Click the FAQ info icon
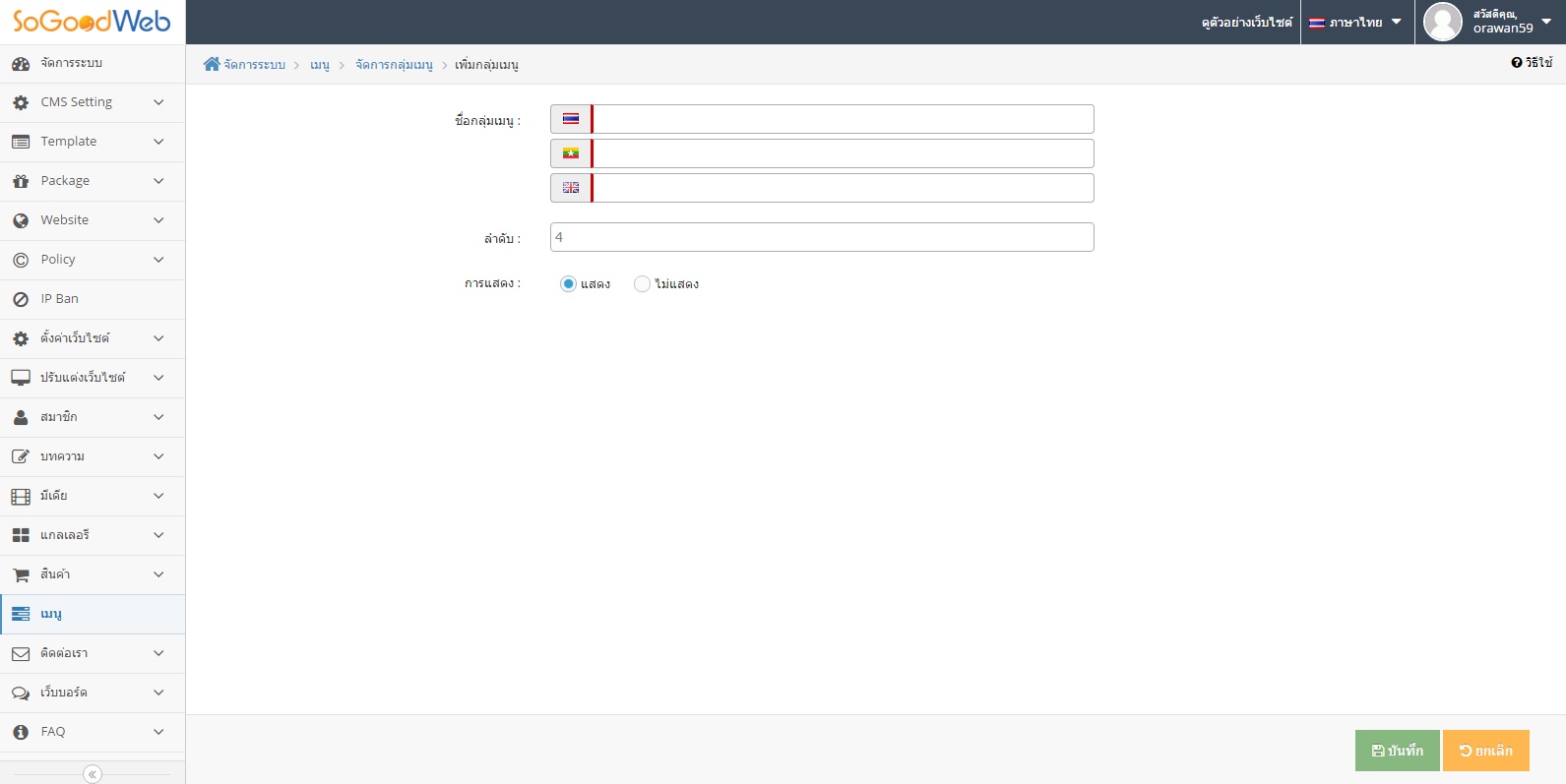This screenshot has width=1566, height=784. click(x=21, y=732)
